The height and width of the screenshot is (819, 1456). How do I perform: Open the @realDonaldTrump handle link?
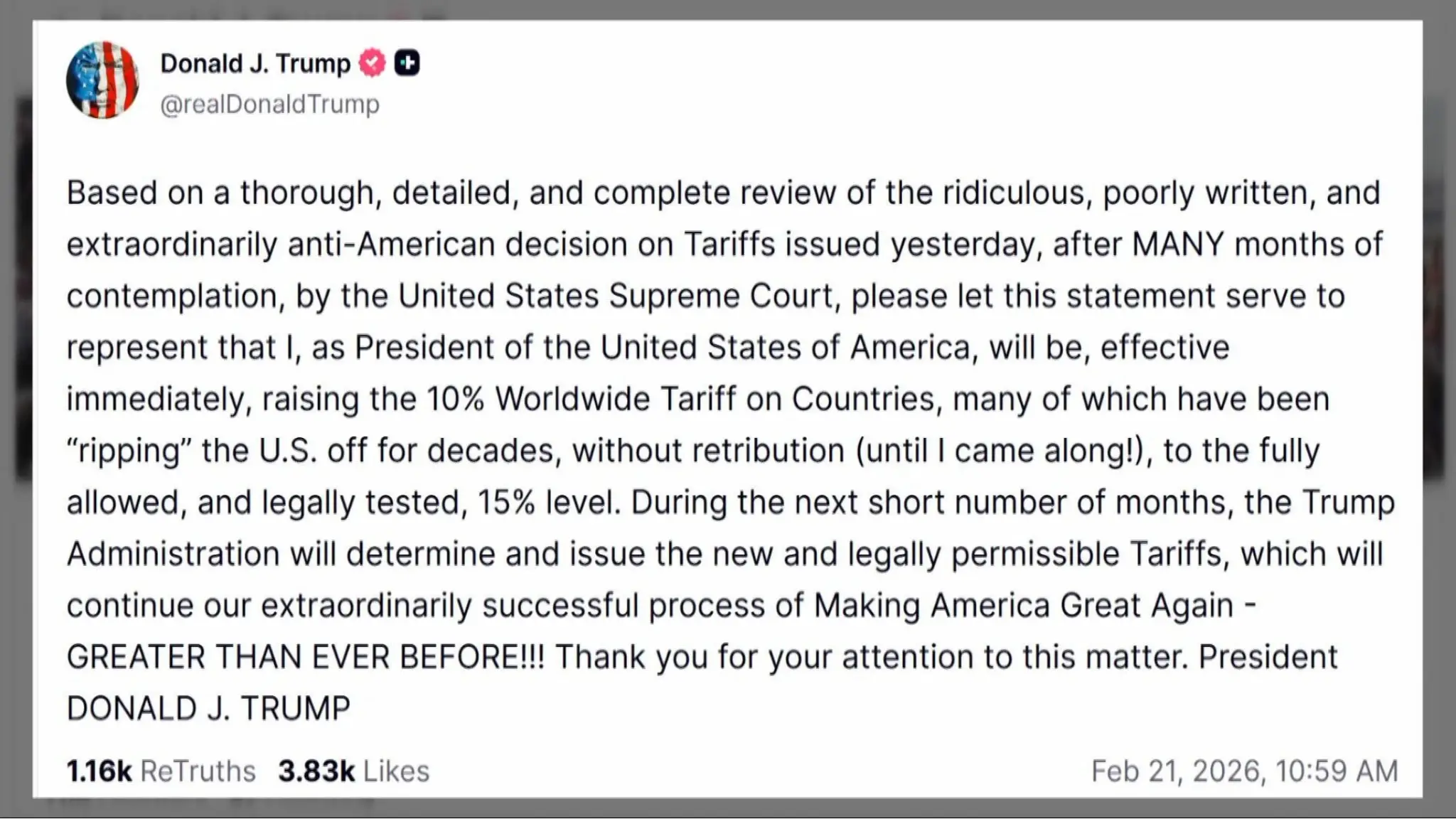pos(269,105)
